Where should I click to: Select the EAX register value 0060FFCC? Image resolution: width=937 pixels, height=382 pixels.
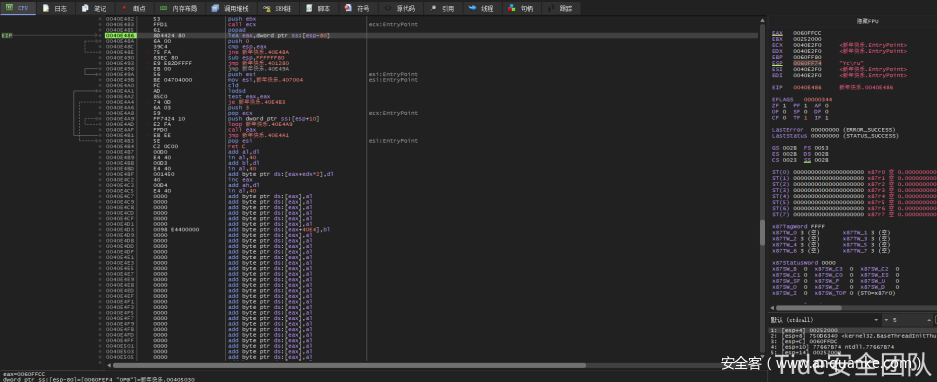pos(807,33)
